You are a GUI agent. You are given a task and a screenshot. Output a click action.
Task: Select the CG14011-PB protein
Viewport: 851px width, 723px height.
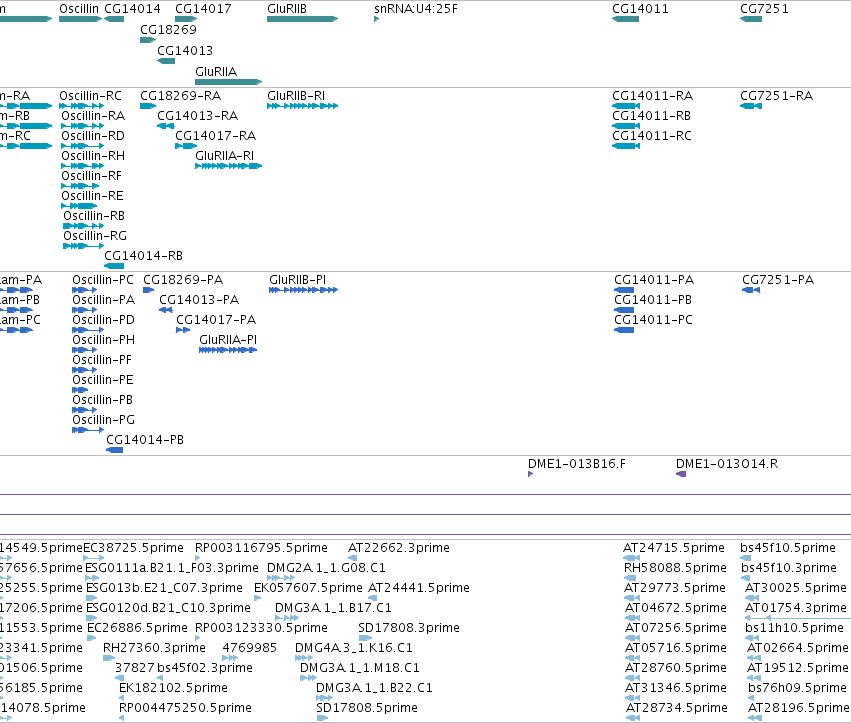tap(653, 300)
